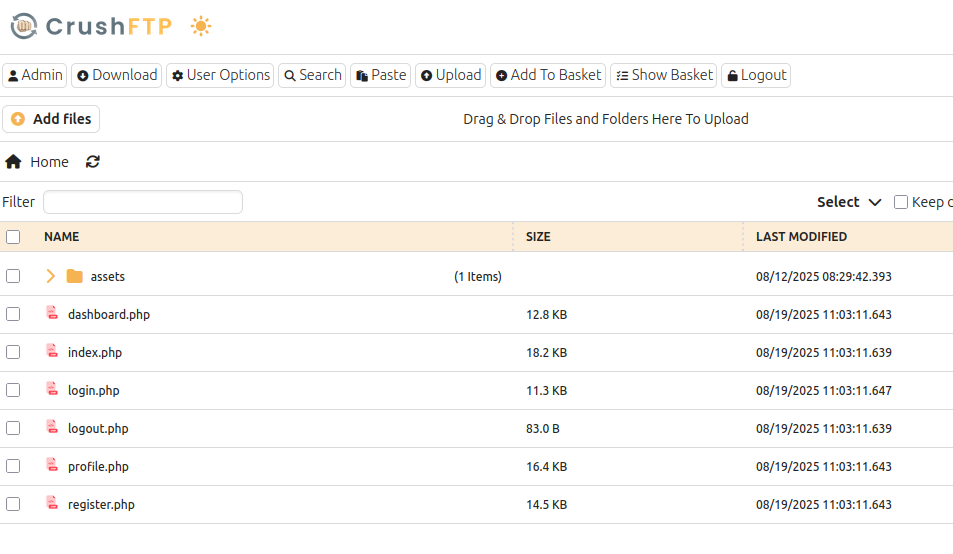This screenshot has width=953, height=554.
Task: Click the Show Basket toolbar button
Action: (x=664, y=75)
